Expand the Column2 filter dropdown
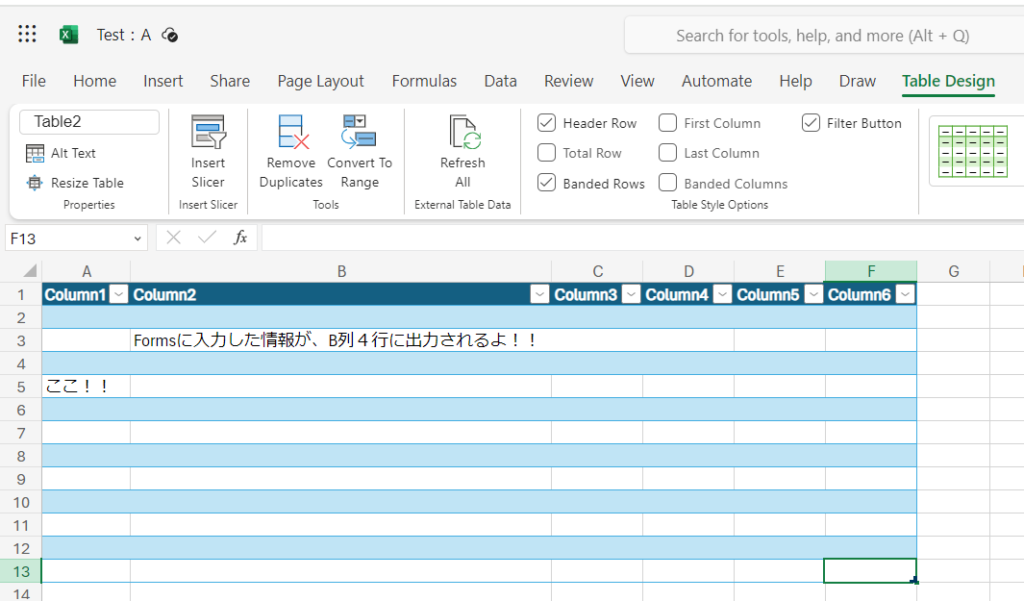Screen dimensions: 1024x601 click(x=540, y=294)
